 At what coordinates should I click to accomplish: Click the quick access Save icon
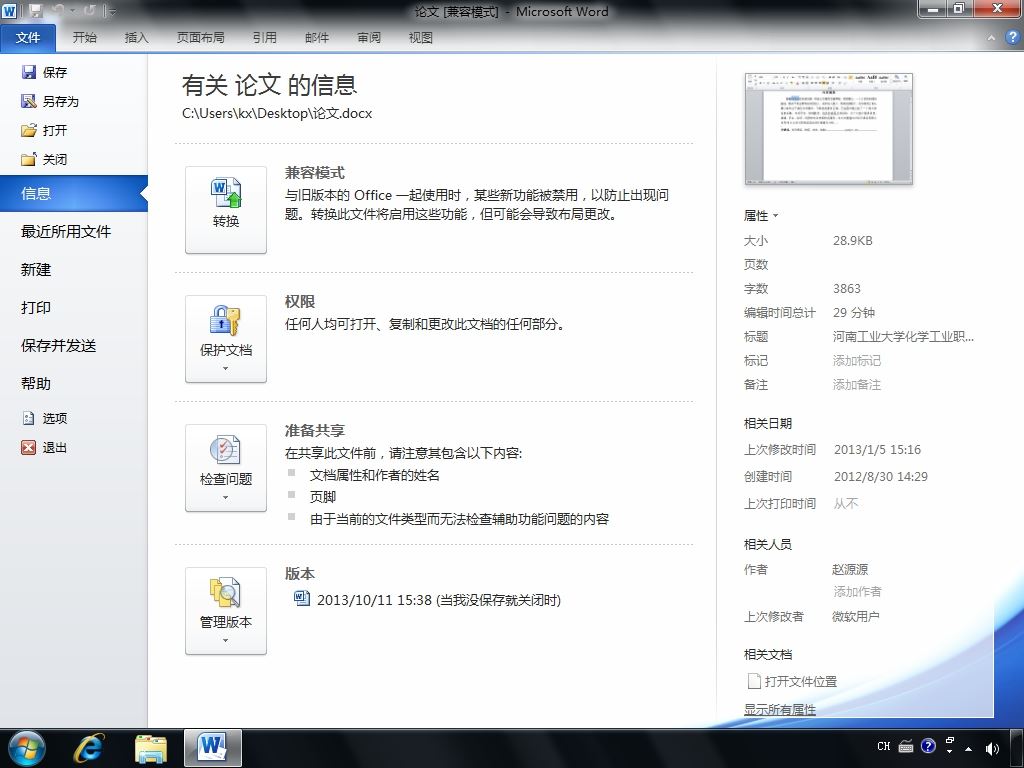tap(36, 11)
